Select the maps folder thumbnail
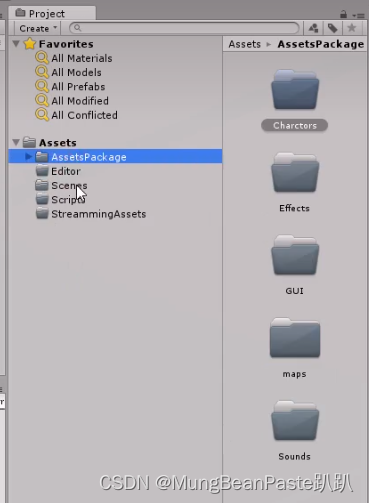Image resolution: width=369 pixels, height=503 pixels. click(x=295, y=338)
